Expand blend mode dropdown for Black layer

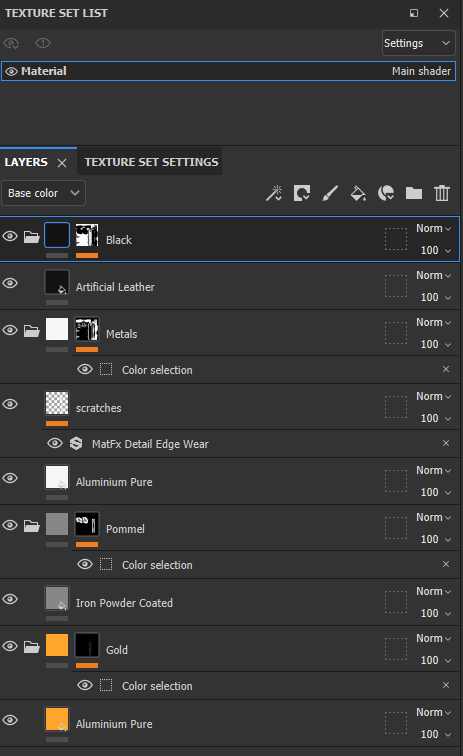point(434,229)
